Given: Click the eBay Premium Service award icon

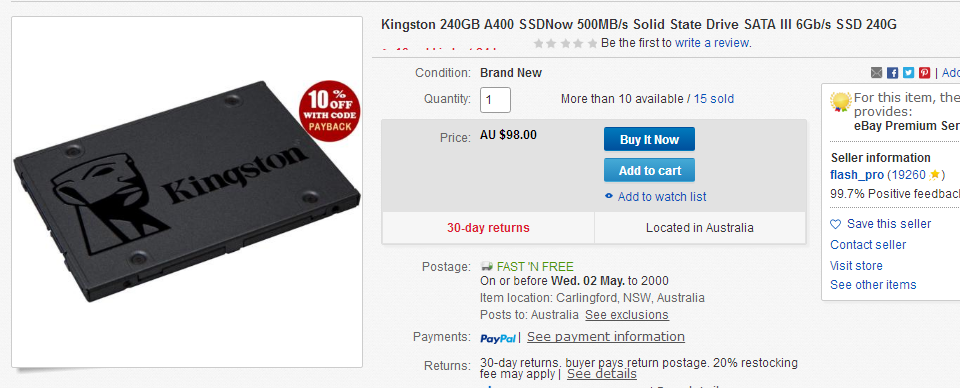Looking at the screenshot, I should (841, 102).
